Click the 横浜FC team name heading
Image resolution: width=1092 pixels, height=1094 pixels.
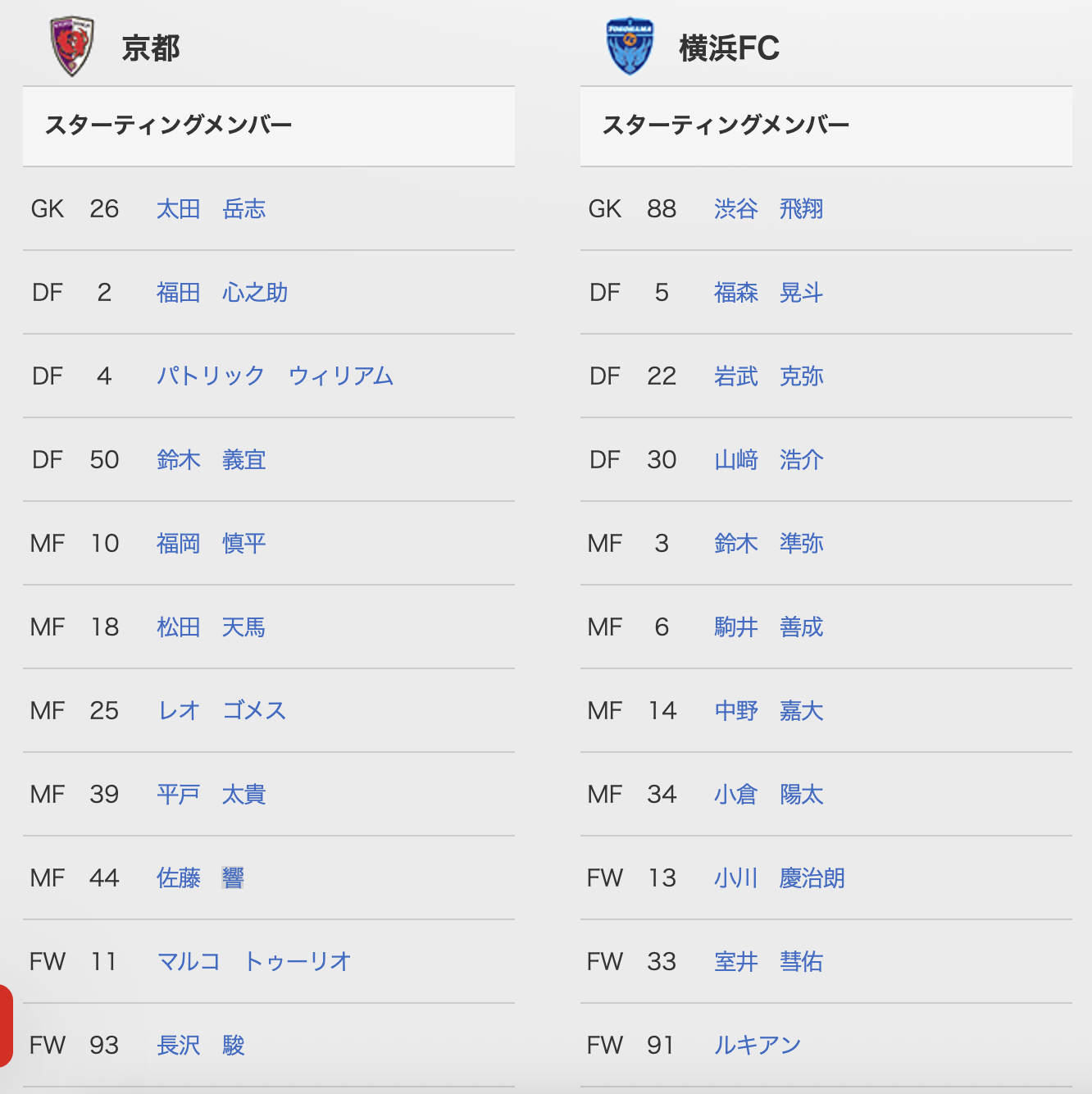click(729, 48)
